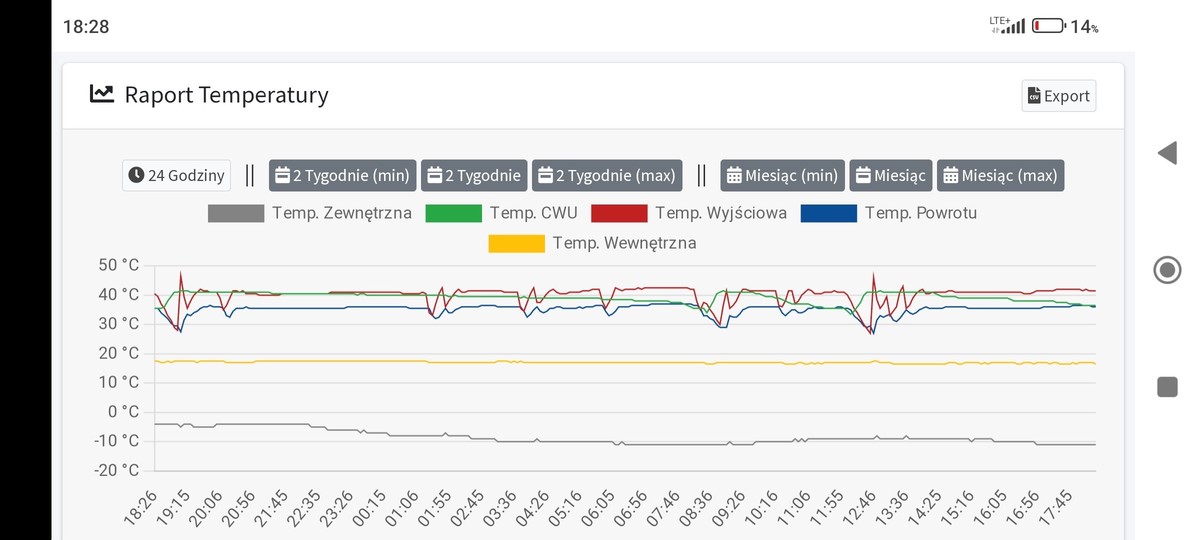The image size is (1200, 540).
Task: Click the 50 °C axis label
Action: coord(118,265)
